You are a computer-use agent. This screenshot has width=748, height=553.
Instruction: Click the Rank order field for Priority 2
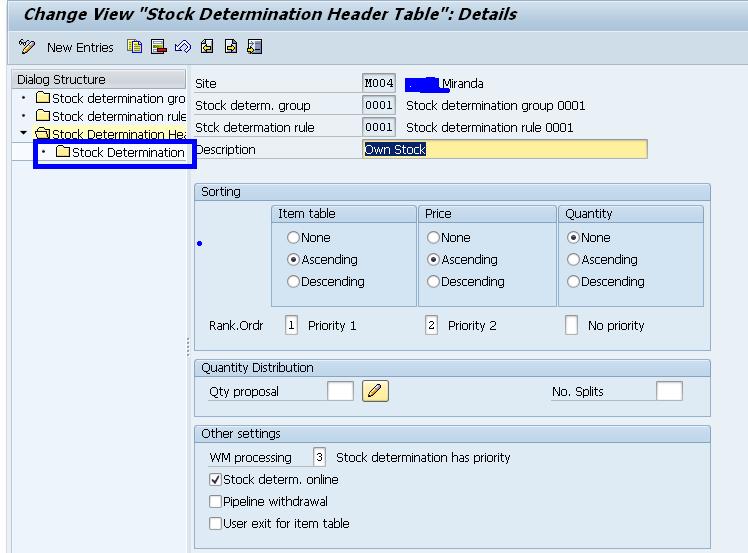[x=431, y=325]
